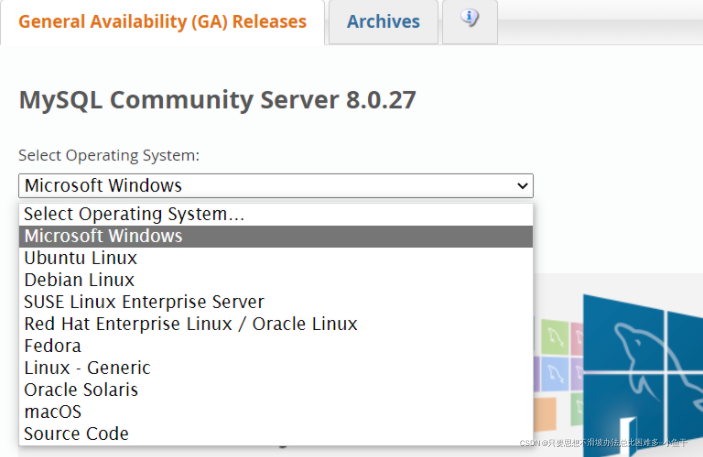
Task: Select Fedora from the dropdown list
Action: click(x=276, y=346)
